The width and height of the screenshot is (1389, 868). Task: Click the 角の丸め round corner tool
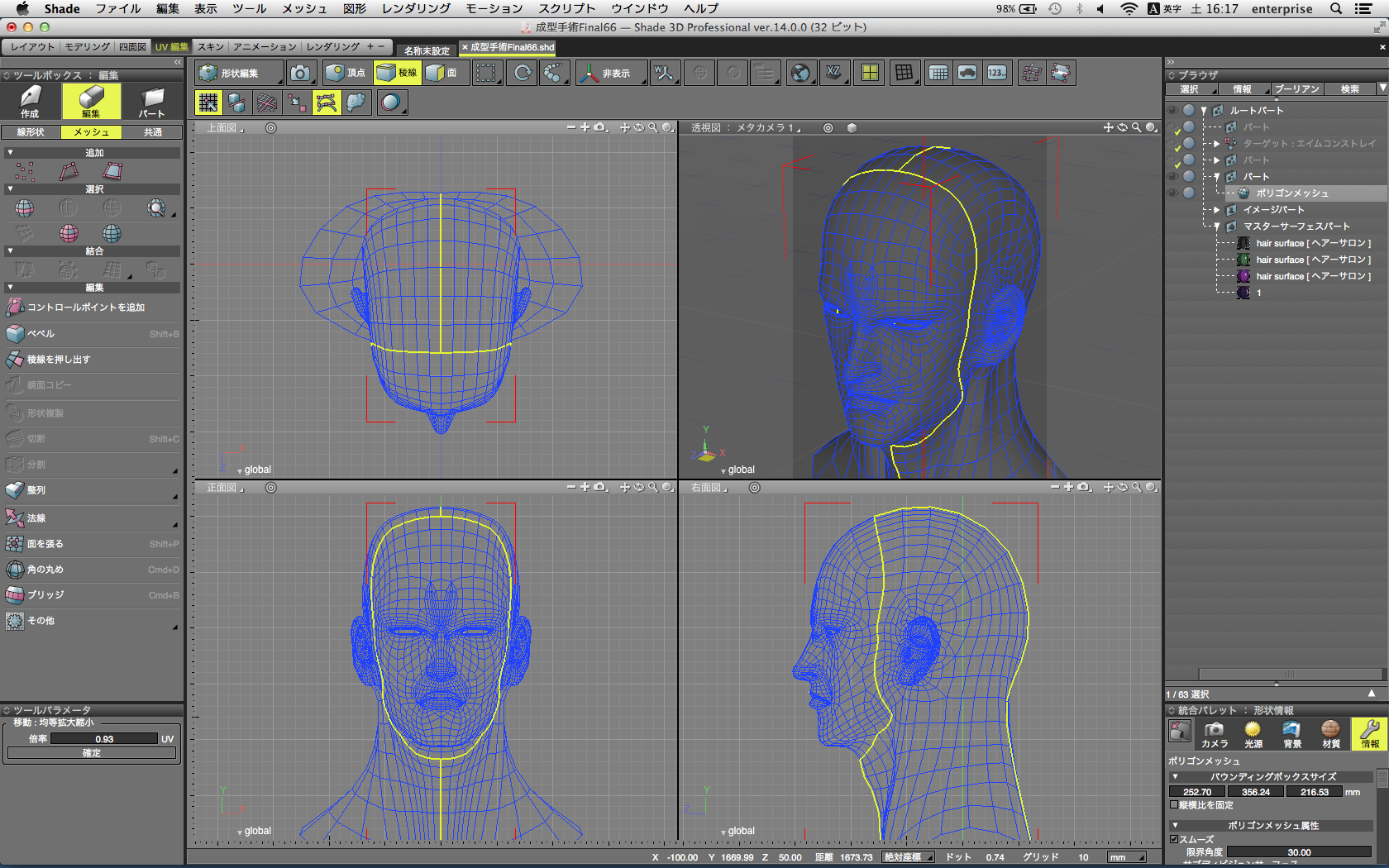coord(45,570)
